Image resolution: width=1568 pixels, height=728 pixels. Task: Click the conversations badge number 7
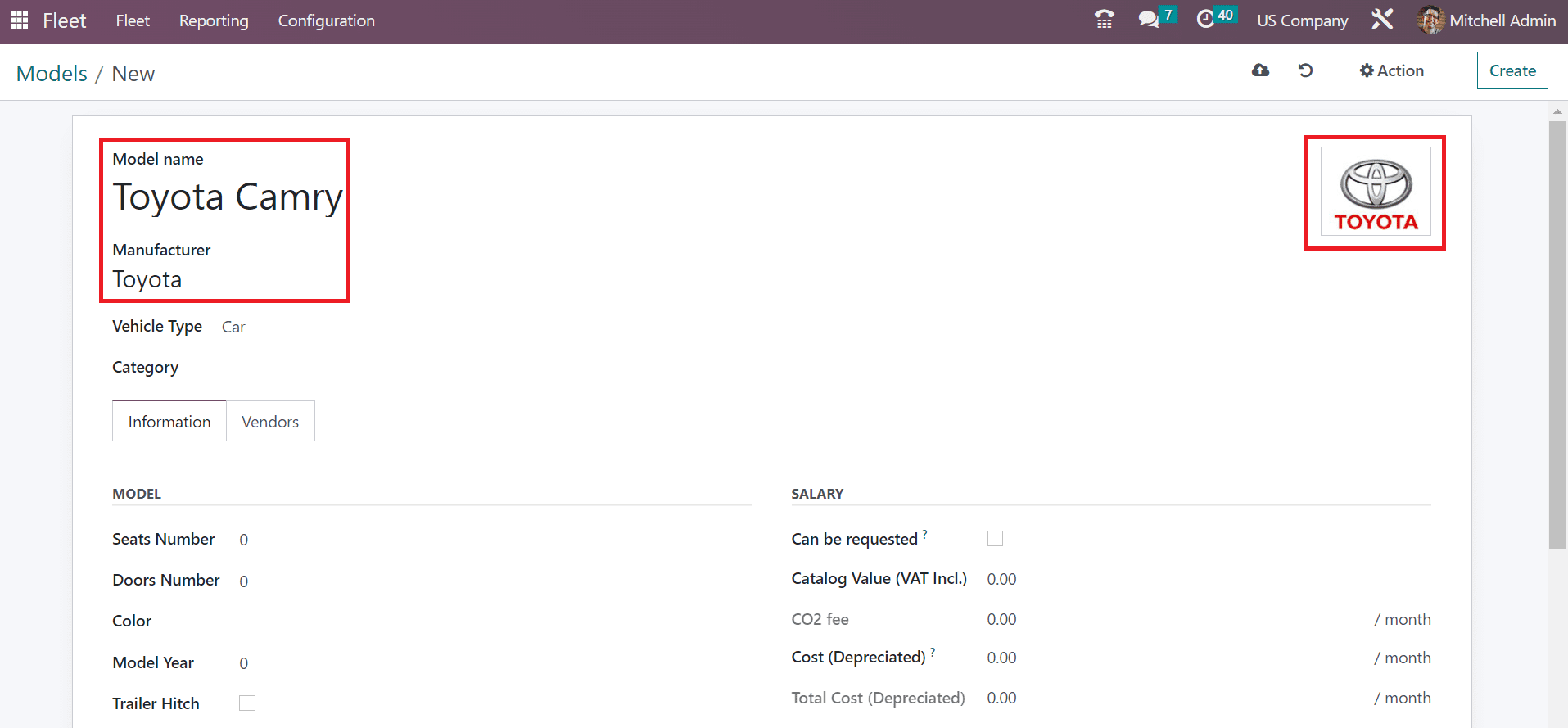click(1168, 15)
